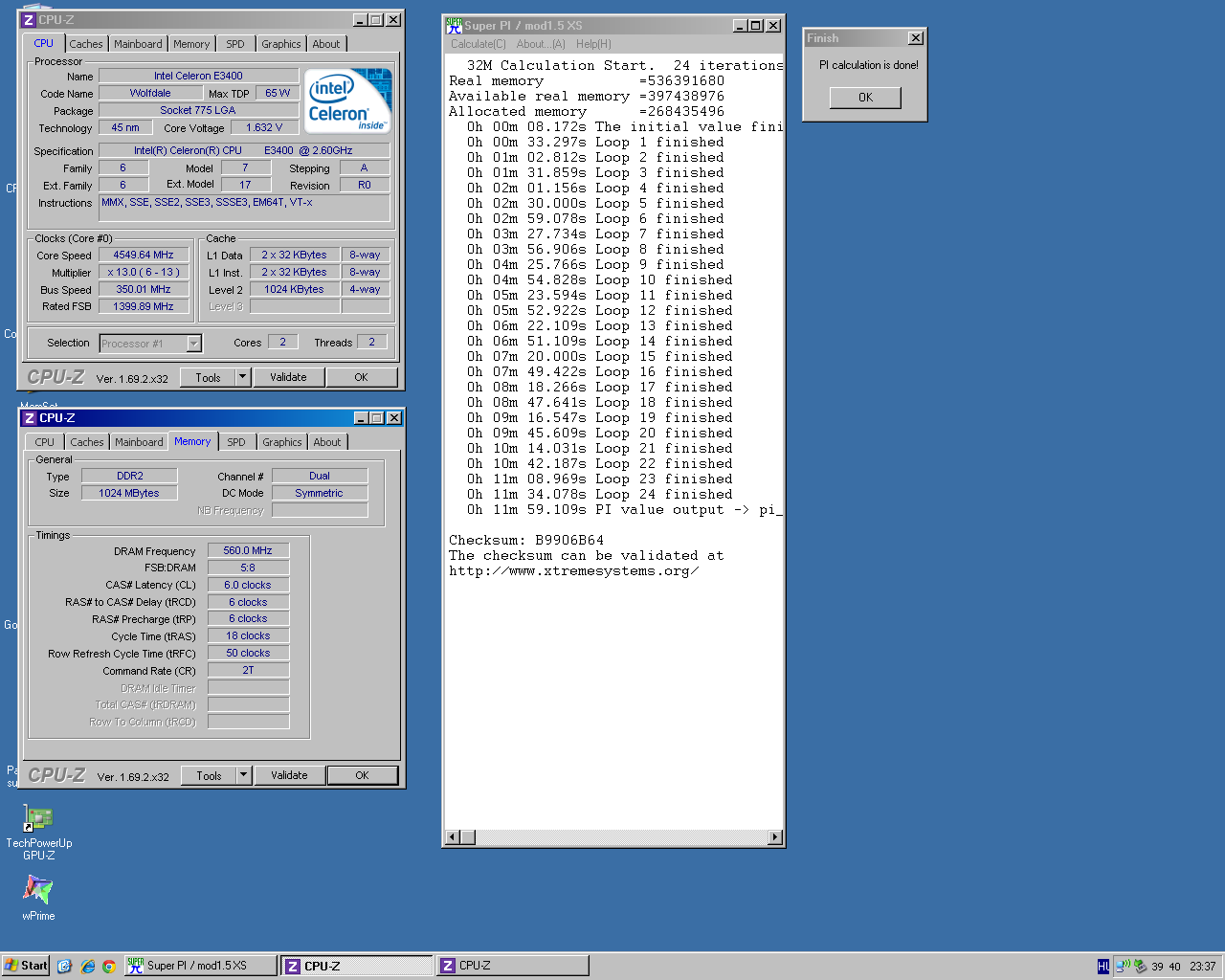Switch to Mainboard tab in the top CPU-Z window

pos(138,44)
